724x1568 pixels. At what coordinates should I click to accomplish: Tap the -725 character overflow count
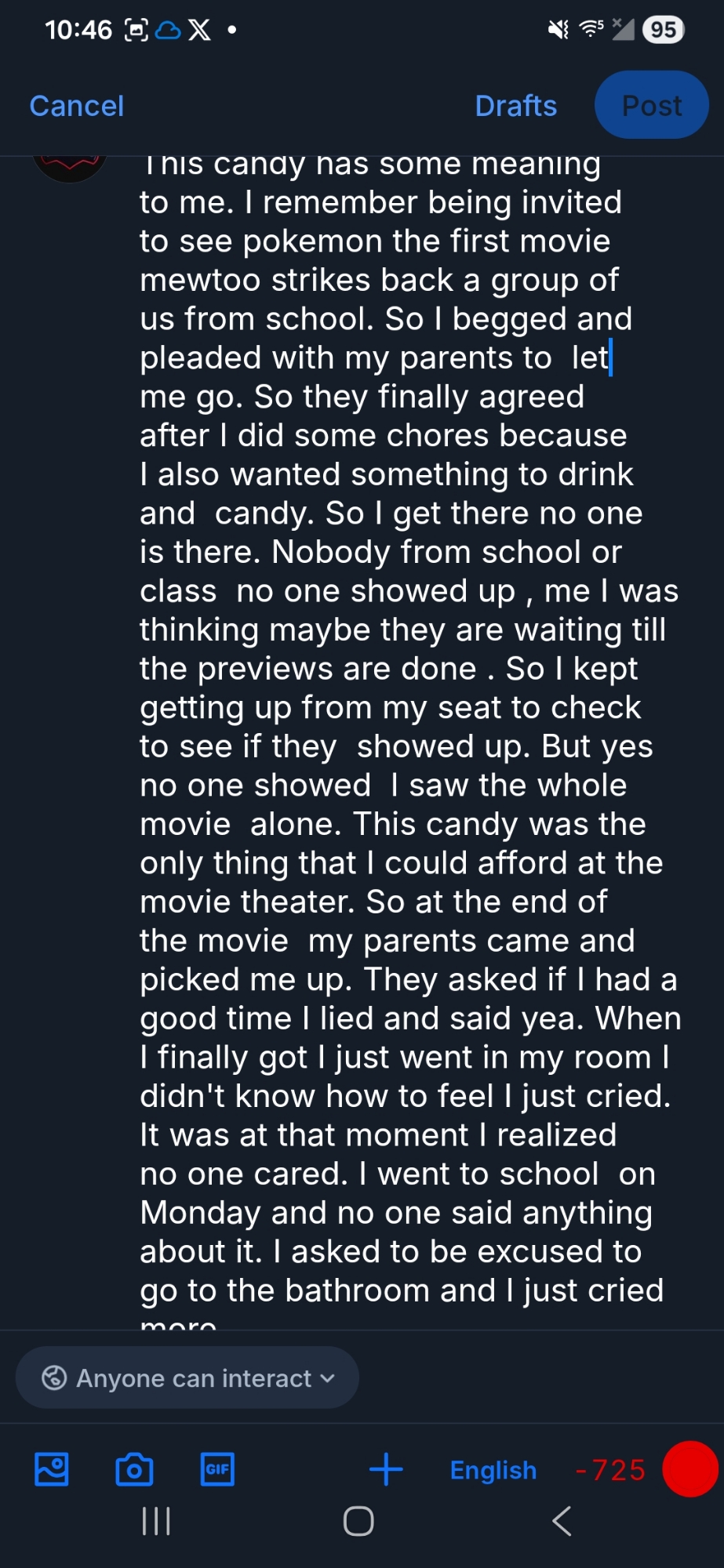click(610, 1470)
